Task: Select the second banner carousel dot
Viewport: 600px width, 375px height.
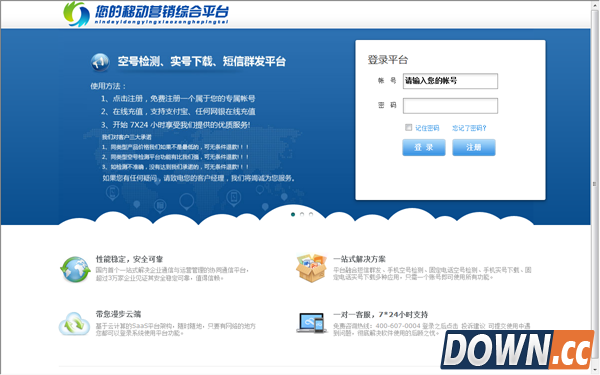Action: coord(302,214)
